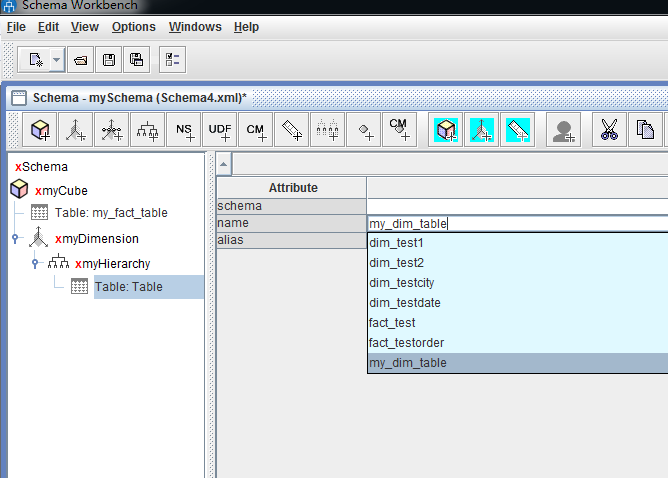This screenshot has height=478, width=668.
Task: Open the dropdown arrow beside New icon
Action: 56,60
